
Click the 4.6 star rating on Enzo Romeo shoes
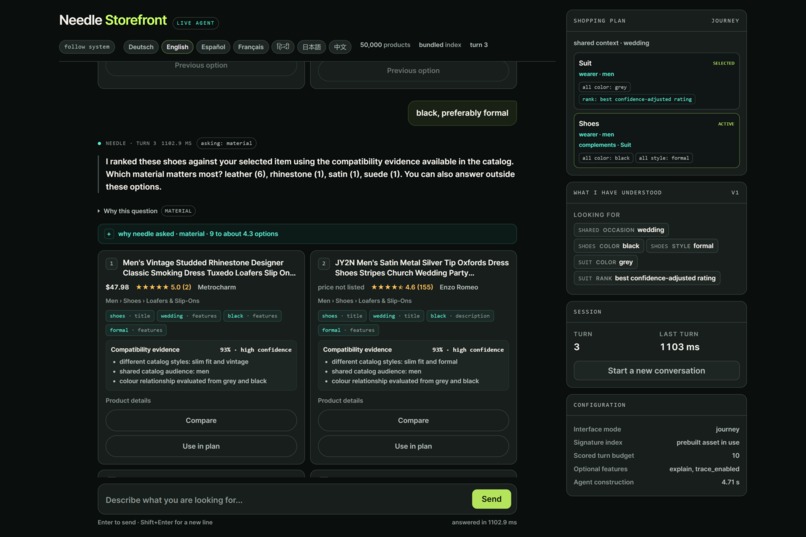[402, 287]
